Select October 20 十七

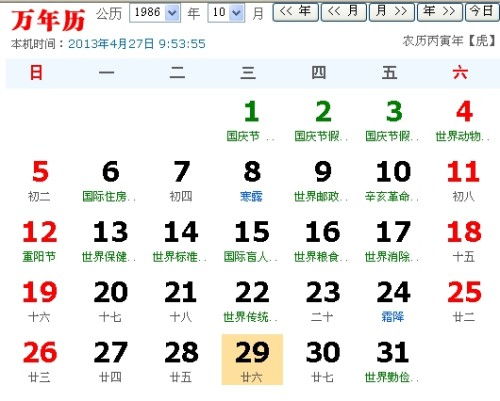(x=110, y=302)
